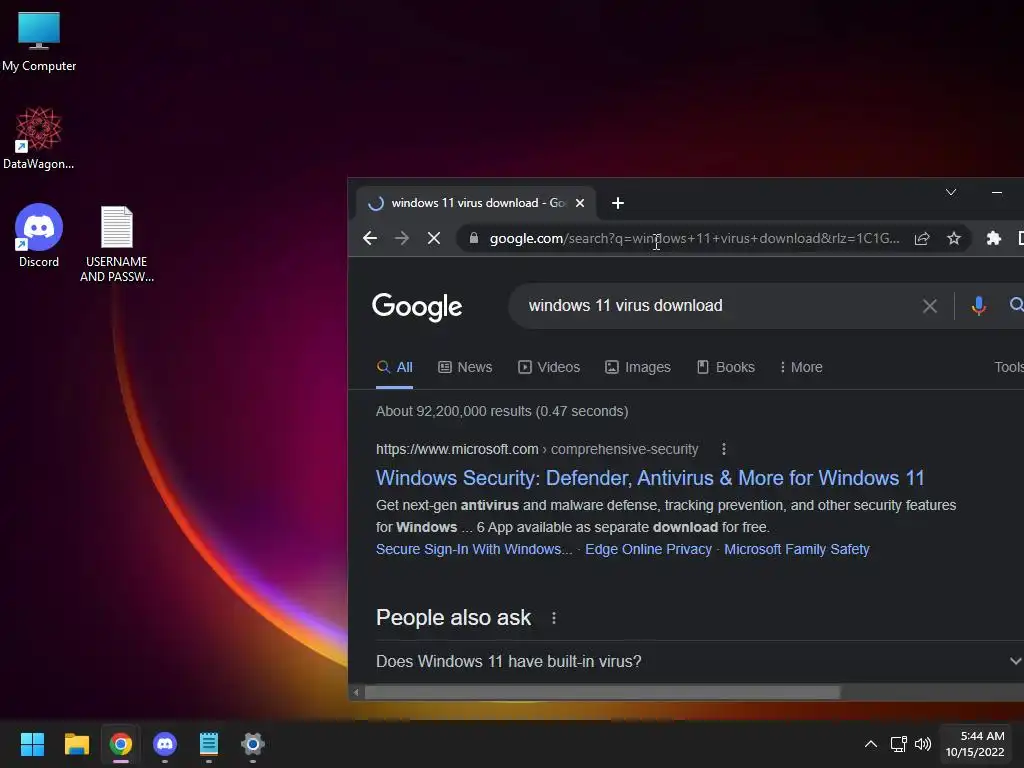Stop loading the page
The height and width of the screenshot is (768, 1024).
434,238
